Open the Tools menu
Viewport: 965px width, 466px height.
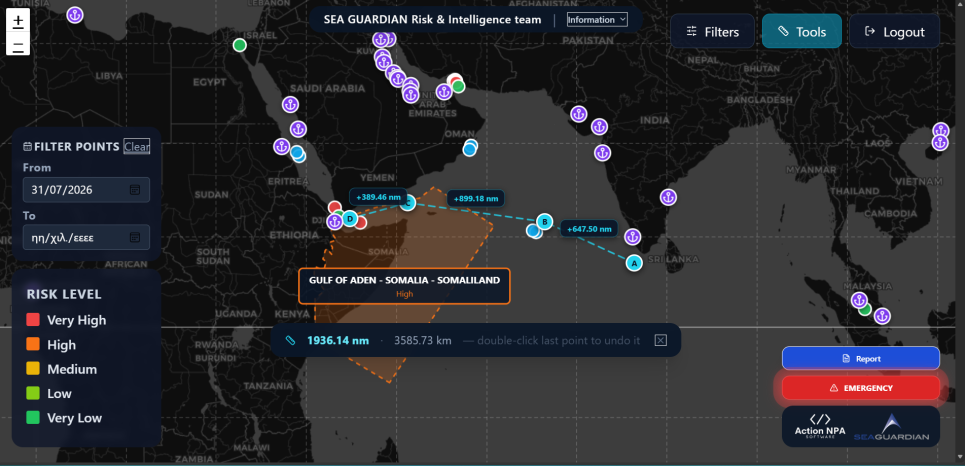801,31
